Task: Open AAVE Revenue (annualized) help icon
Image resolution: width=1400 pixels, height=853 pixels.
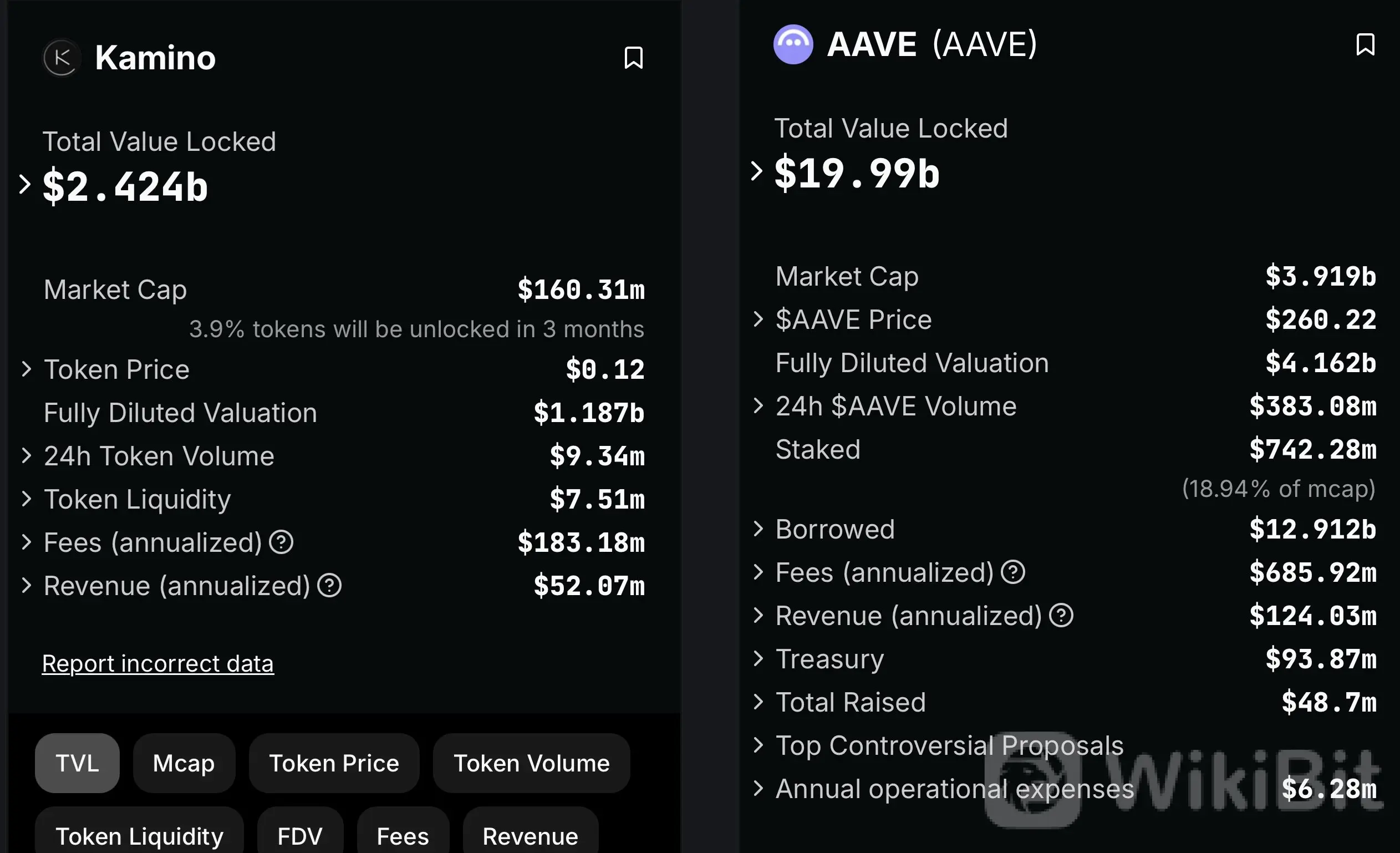Action: (x=1061, y=616)
